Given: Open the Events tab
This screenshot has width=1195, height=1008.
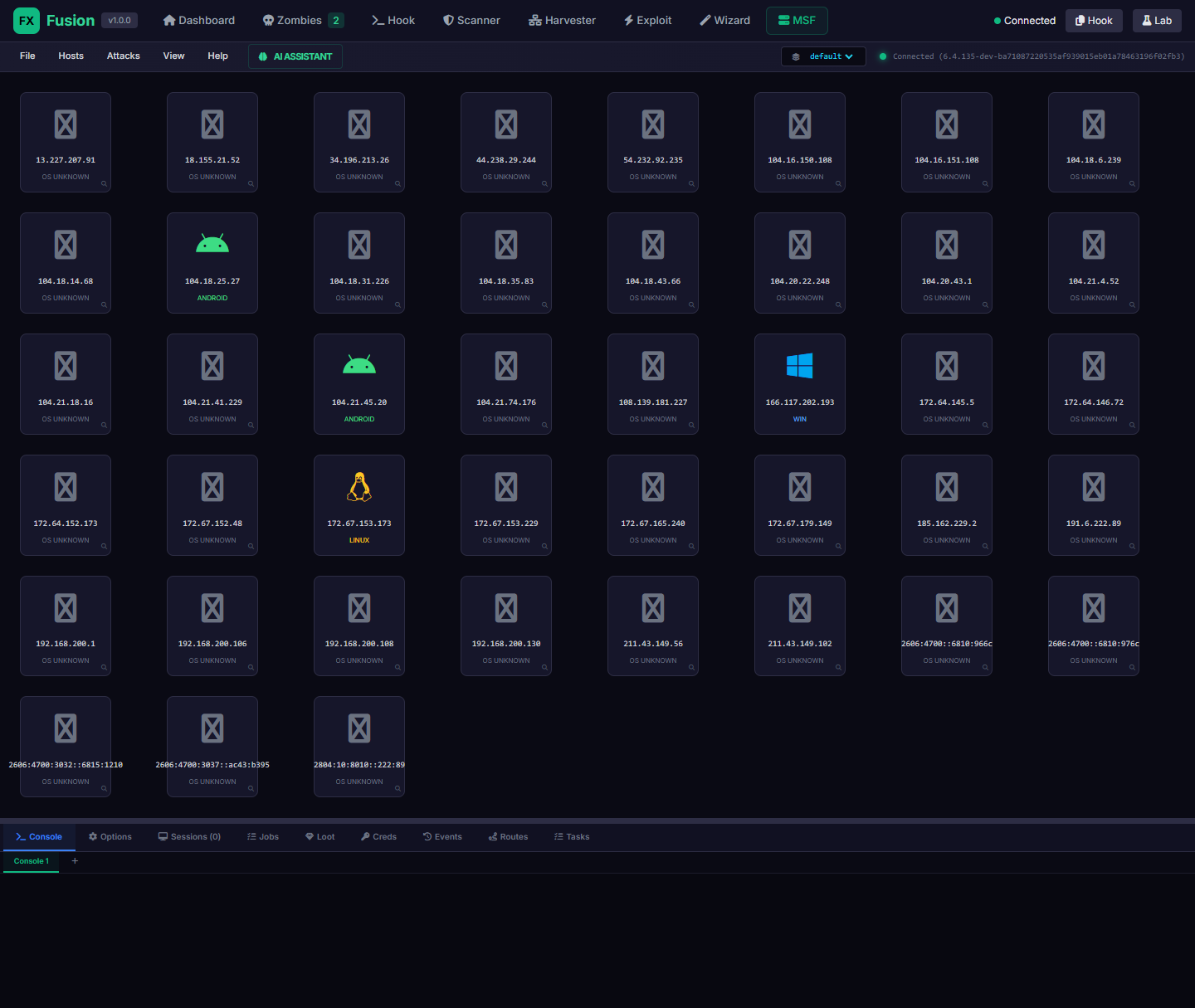Looking at the screenshot, I should click(442, 837).
